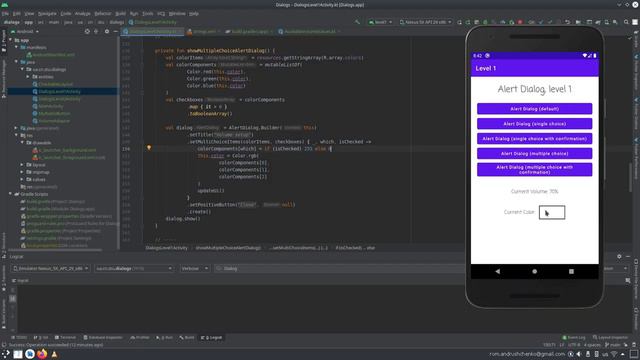Screen dimensions: 640x360
Task: Expand the values folder
Action: [x=22, y=180]
